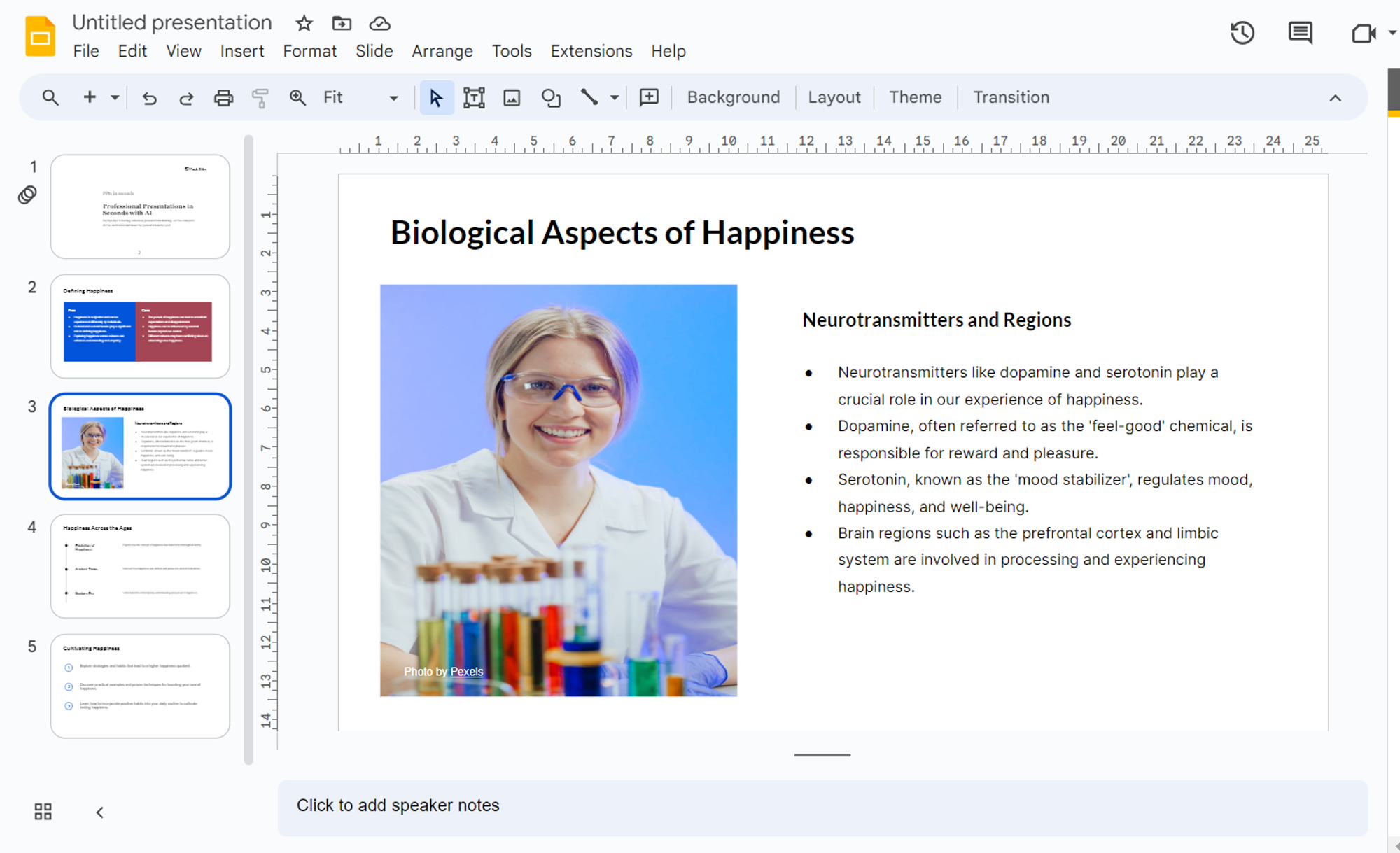Select the slide title Biological Aspects of Happiness

[622, 232]
